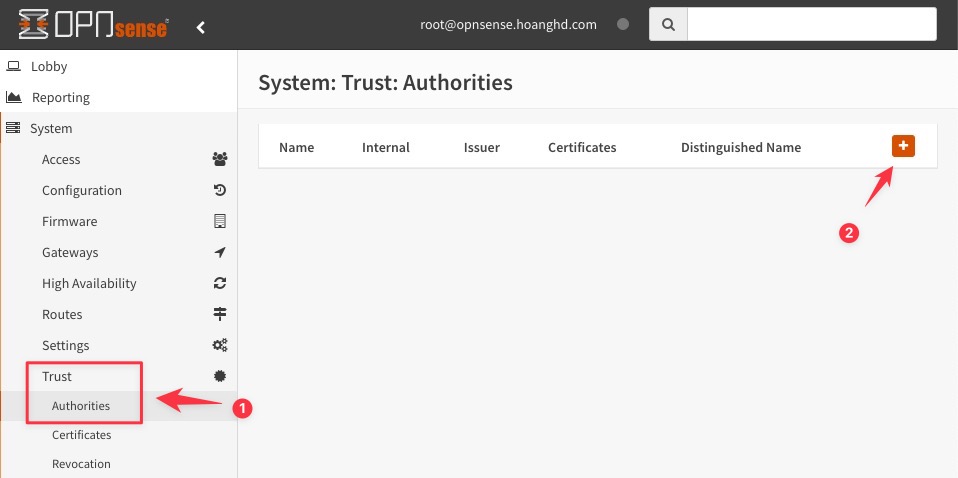Click the Gateways arrow icon

pos(220,252)
